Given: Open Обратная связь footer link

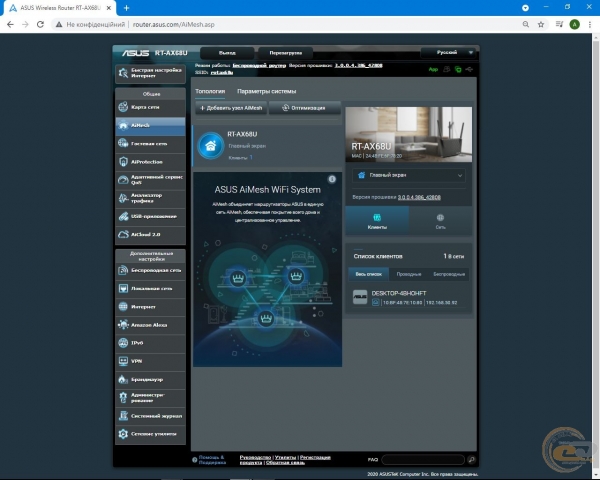Looking at the screenshot, I should pos(285,462).
